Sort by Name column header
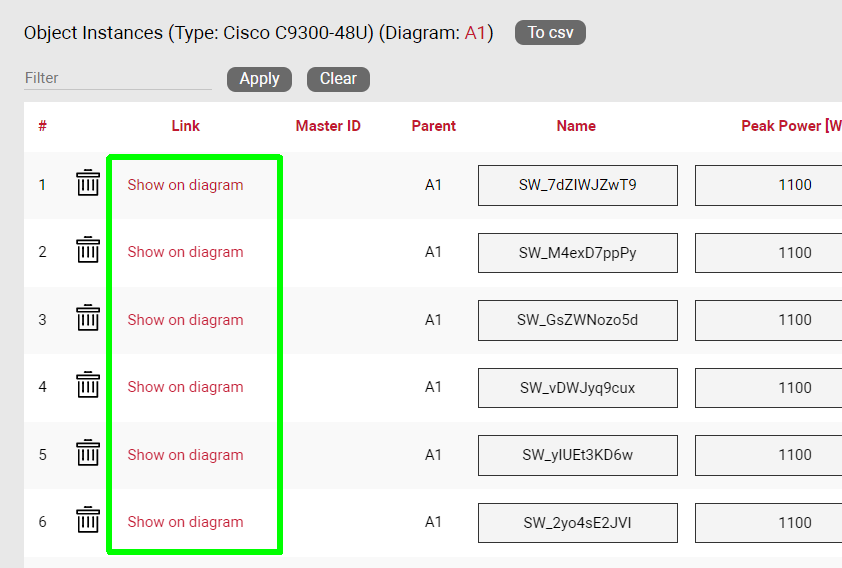The width and height of the screenshot is (842, 568). [x=576, y=126]
